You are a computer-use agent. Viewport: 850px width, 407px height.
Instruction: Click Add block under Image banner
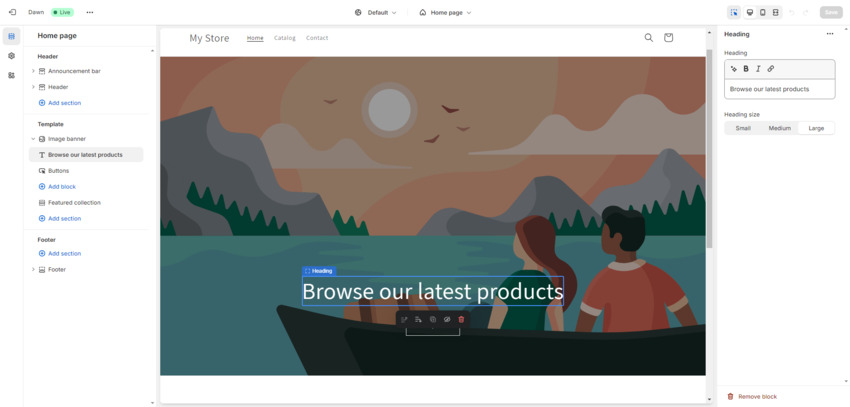57,187
